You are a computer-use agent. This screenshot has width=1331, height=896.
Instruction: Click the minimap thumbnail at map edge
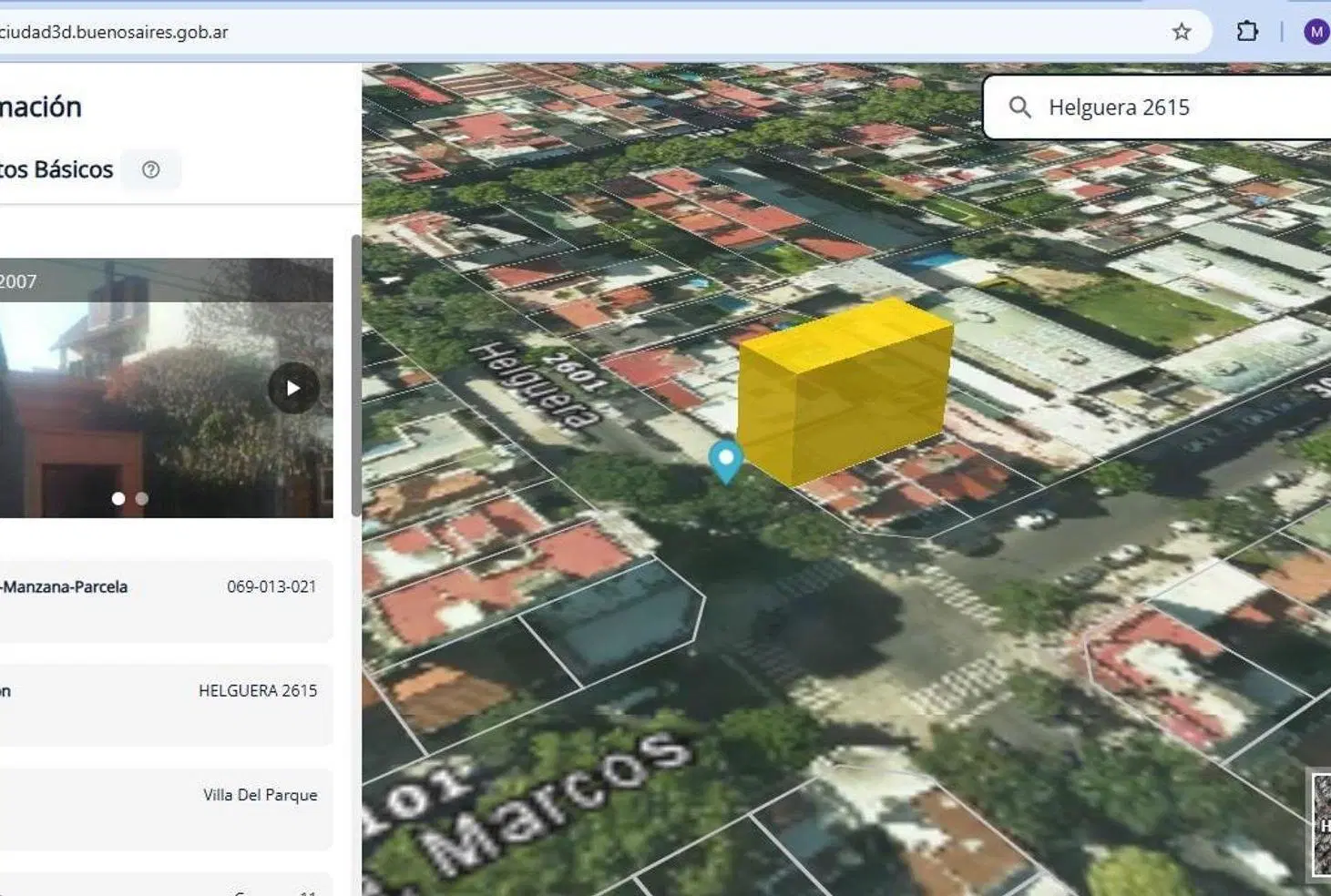coord(1320,825)
